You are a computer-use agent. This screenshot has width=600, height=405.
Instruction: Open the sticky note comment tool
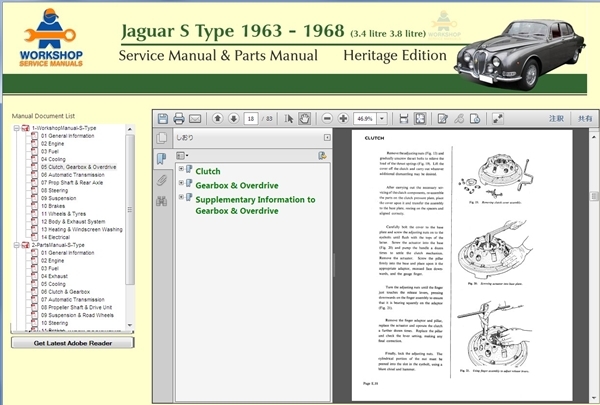(x=443, y=119)
